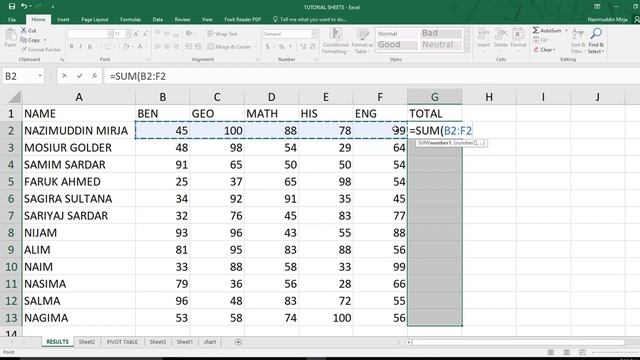640x360 pixels.
Task: Apply bold formatting
Action: (71, 47)
